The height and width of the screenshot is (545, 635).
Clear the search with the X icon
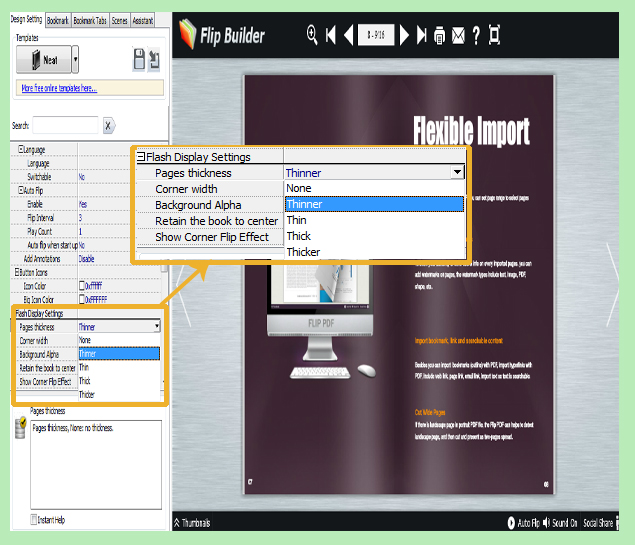point(108,126)
